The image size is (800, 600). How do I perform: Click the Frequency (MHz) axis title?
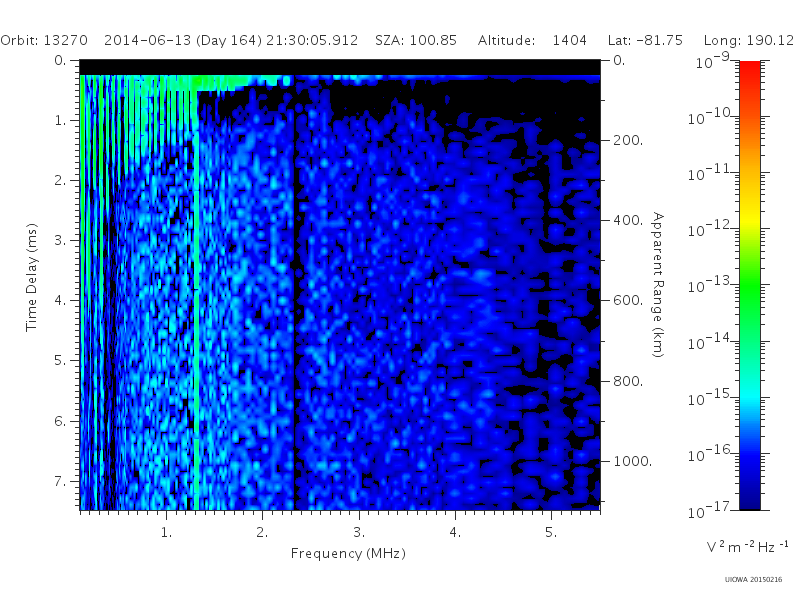coord(348,554)
